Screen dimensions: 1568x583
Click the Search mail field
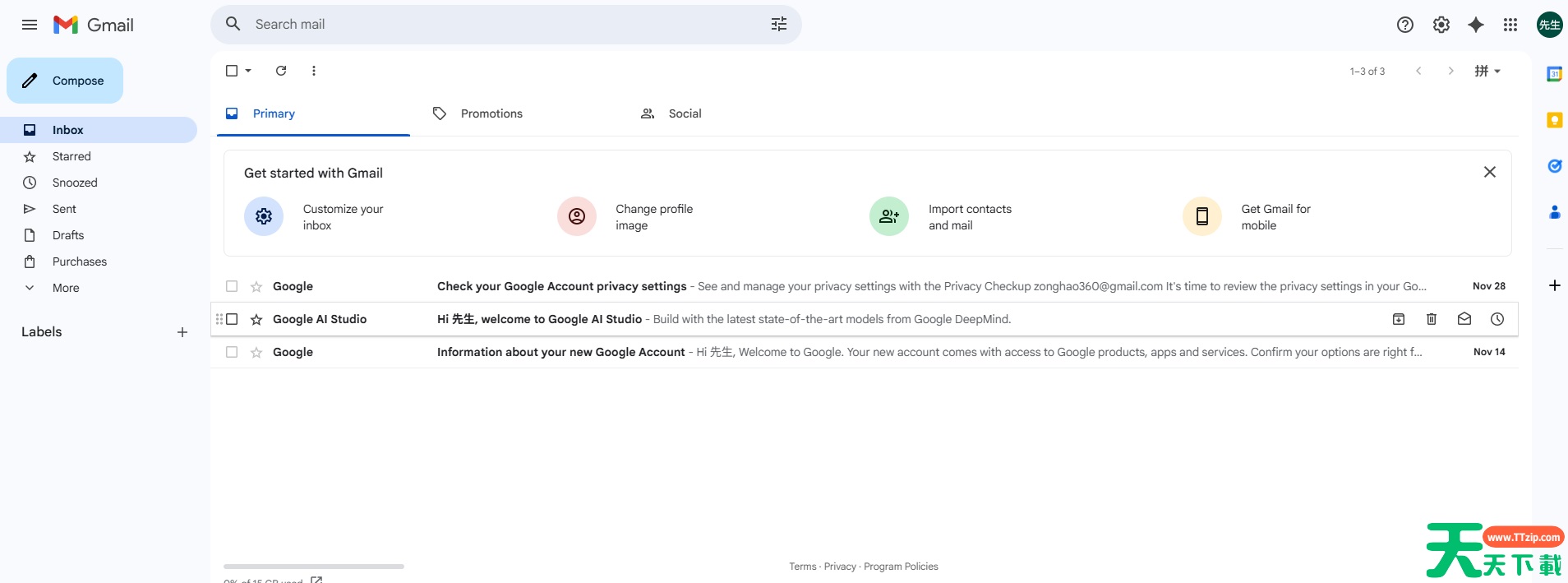point(505,25)
